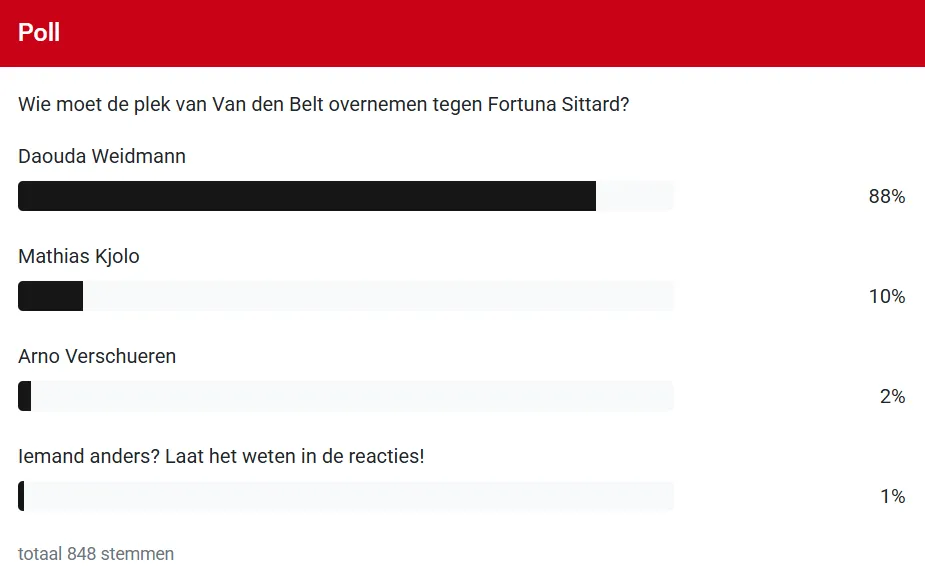Click the bottom option's progress bar
The width and height of the screenshot is (925, 585).
(345, 496)
